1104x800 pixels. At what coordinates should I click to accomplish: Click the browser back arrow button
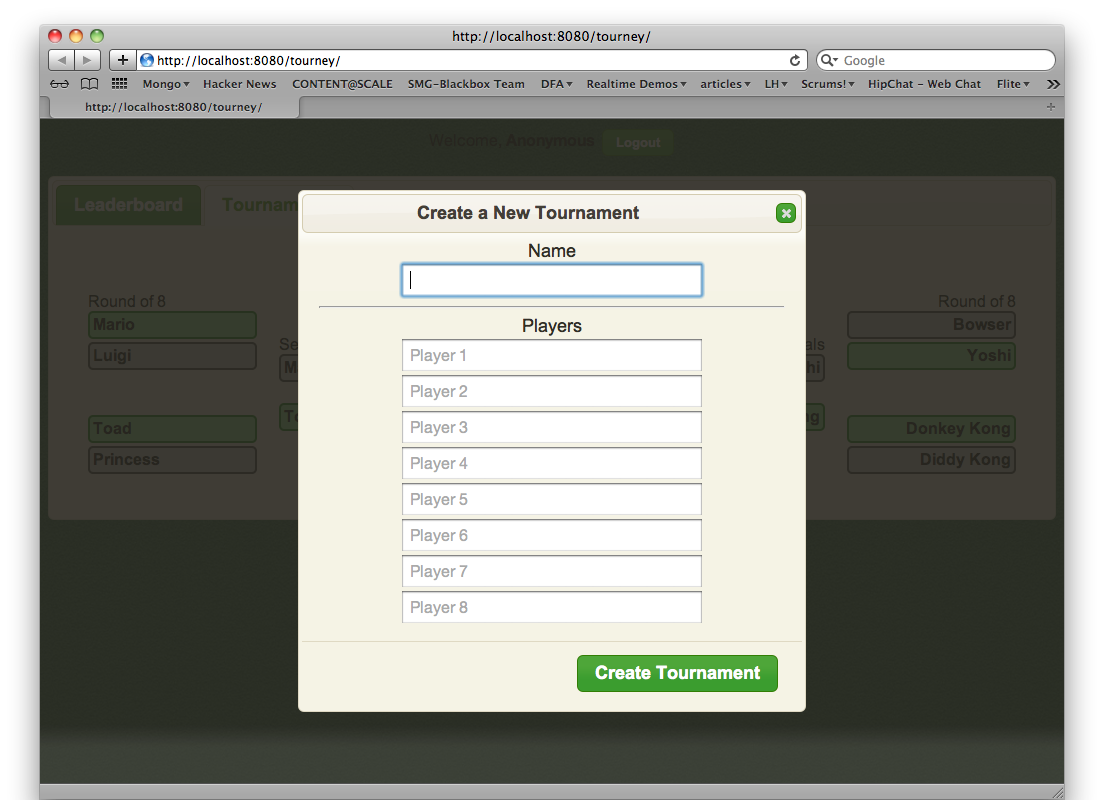(x=62, y=60)
